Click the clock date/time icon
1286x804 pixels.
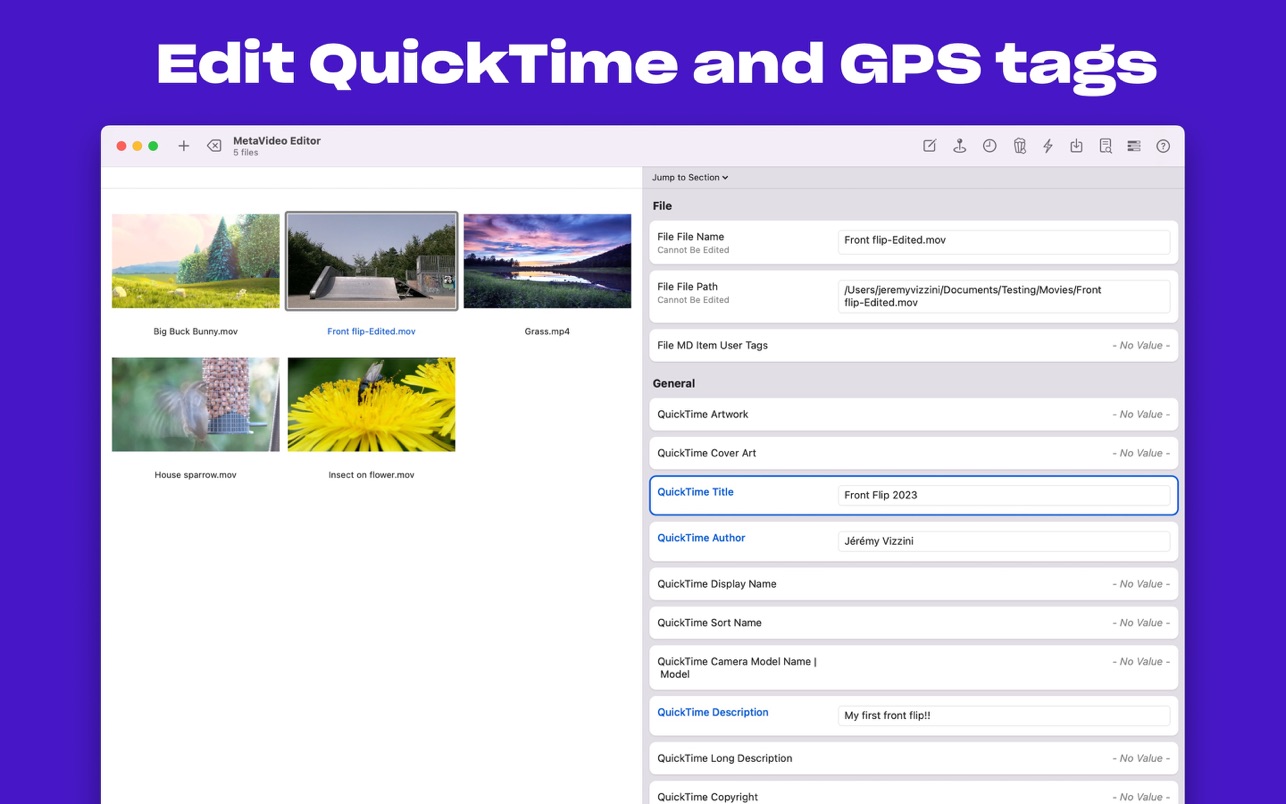989,146
